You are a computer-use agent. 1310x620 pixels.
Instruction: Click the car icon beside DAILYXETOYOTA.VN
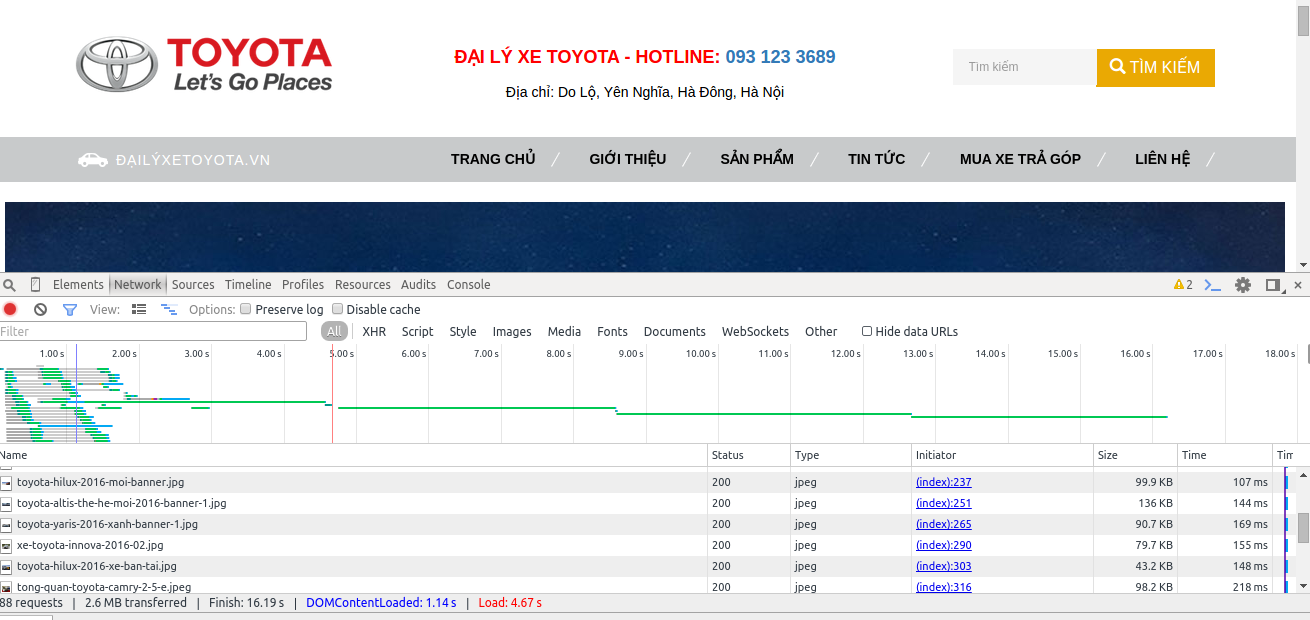[x=93, y=160]
